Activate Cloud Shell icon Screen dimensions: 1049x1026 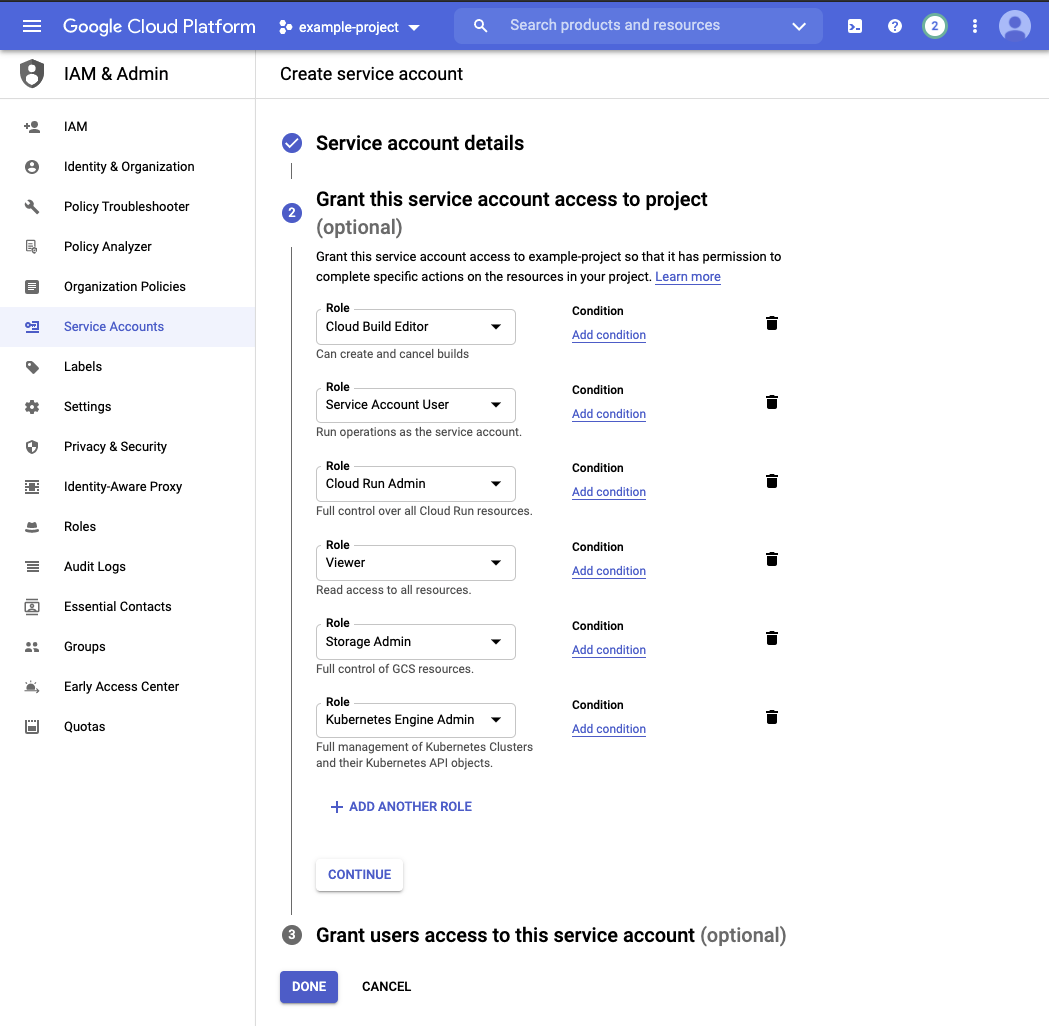point(854,26)
